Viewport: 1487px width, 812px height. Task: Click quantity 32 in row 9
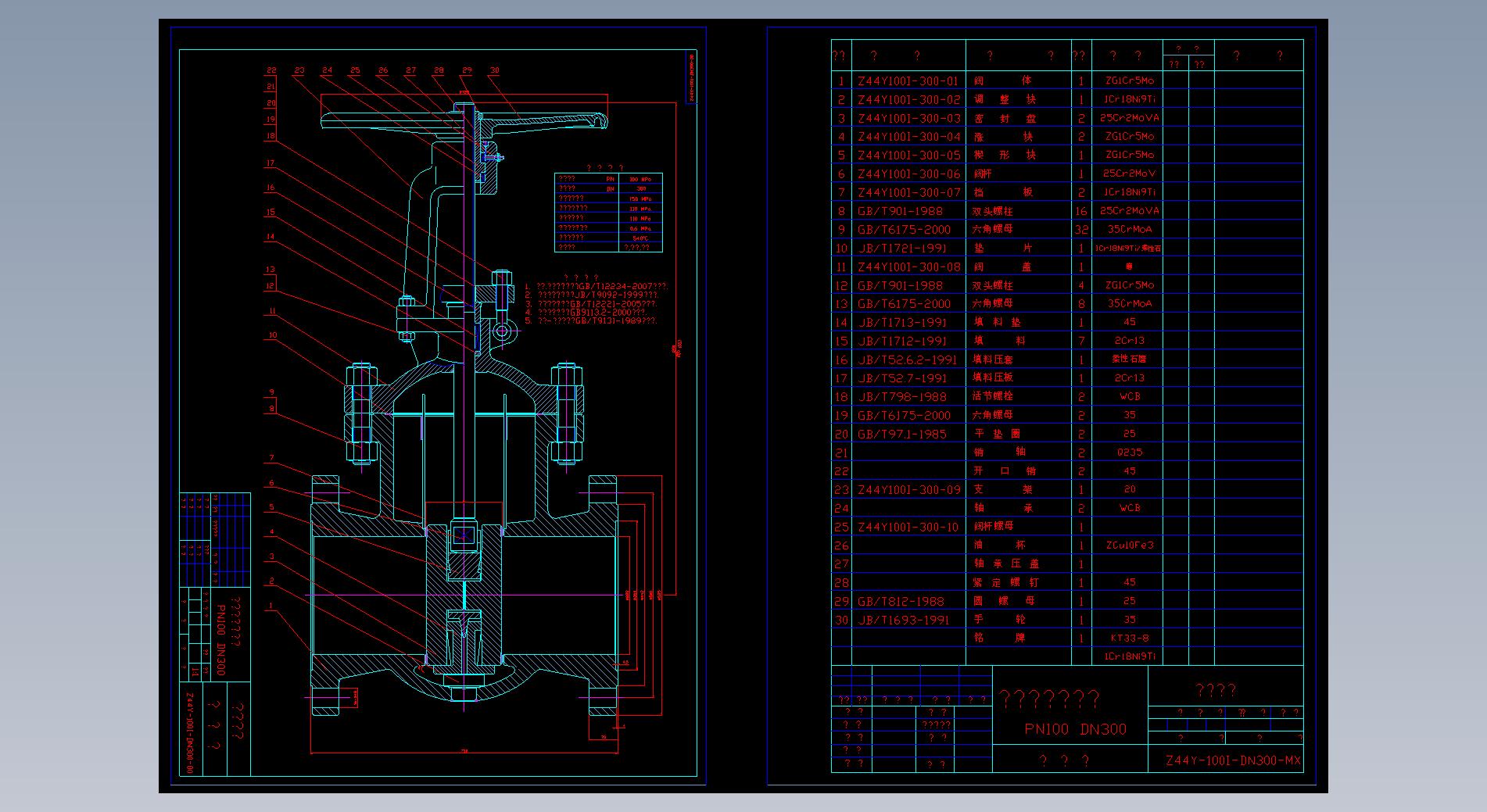(1081, 229)
